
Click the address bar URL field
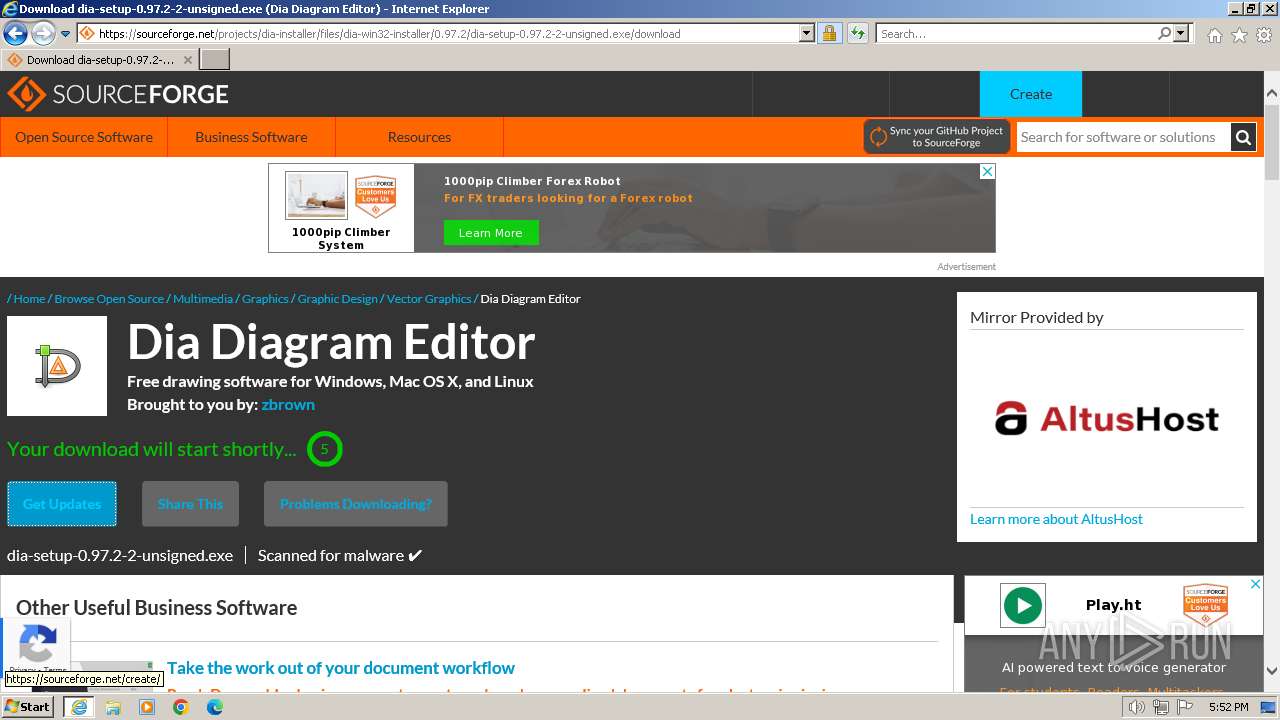point(438,34)
